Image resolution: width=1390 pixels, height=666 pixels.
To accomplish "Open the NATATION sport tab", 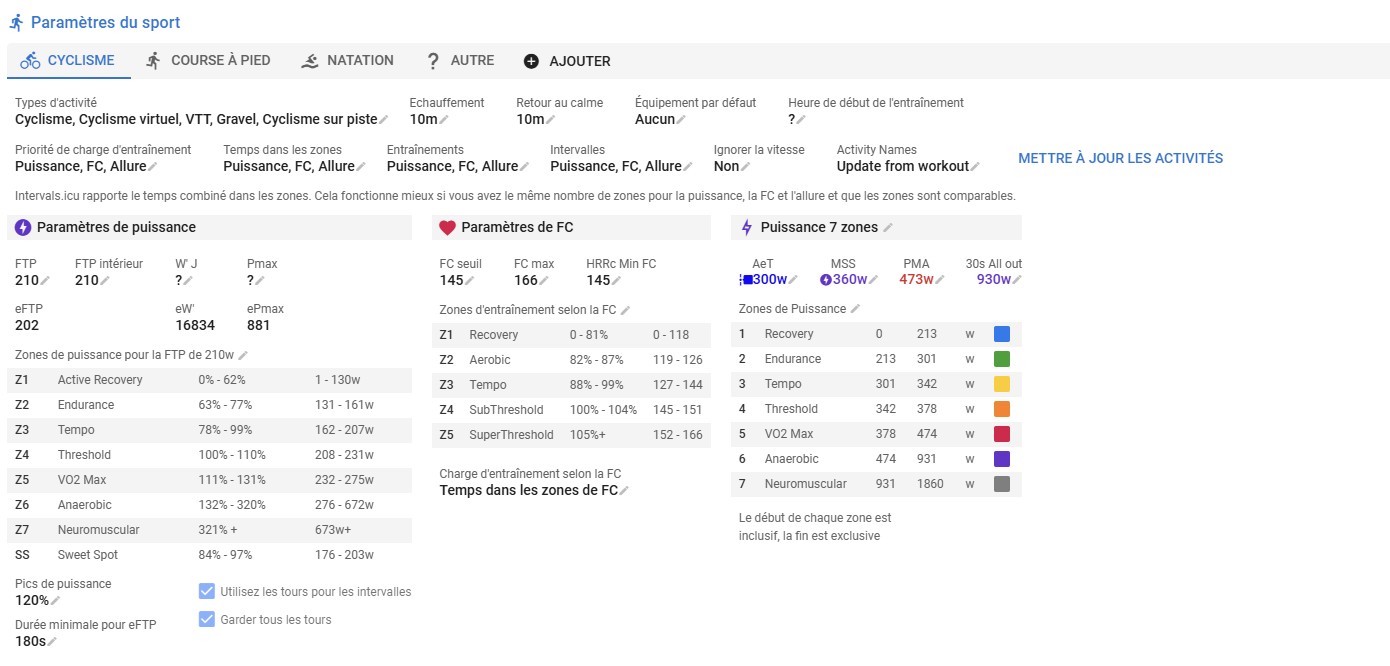I will [x=347, y=61].
